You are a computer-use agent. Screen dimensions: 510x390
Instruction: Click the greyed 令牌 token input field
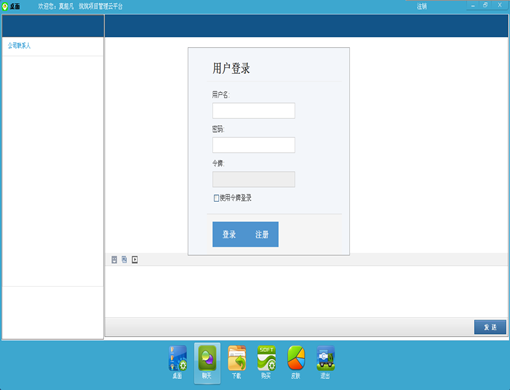point(254,179)
